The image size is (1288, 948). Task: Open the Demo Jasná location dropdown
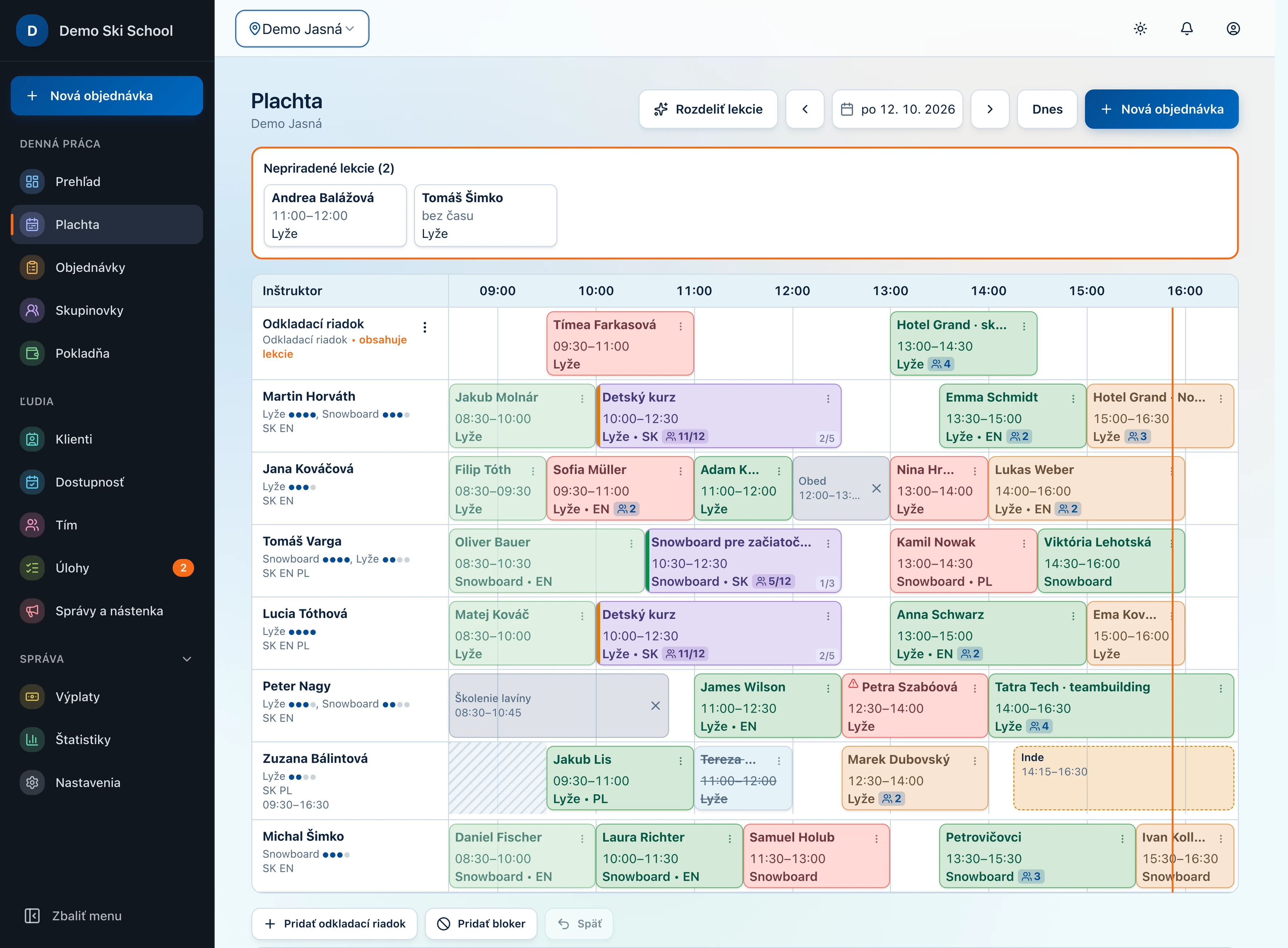[302, 29]
